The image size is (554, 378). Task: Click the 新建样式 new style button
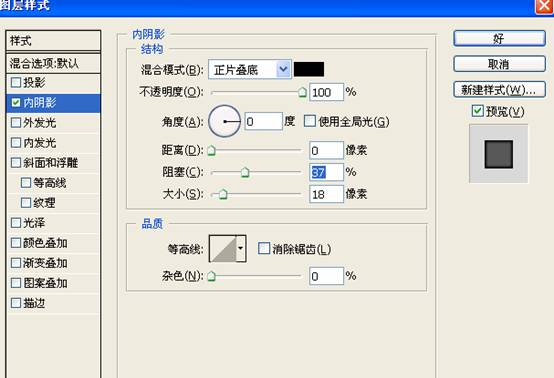tap(499, 90)
